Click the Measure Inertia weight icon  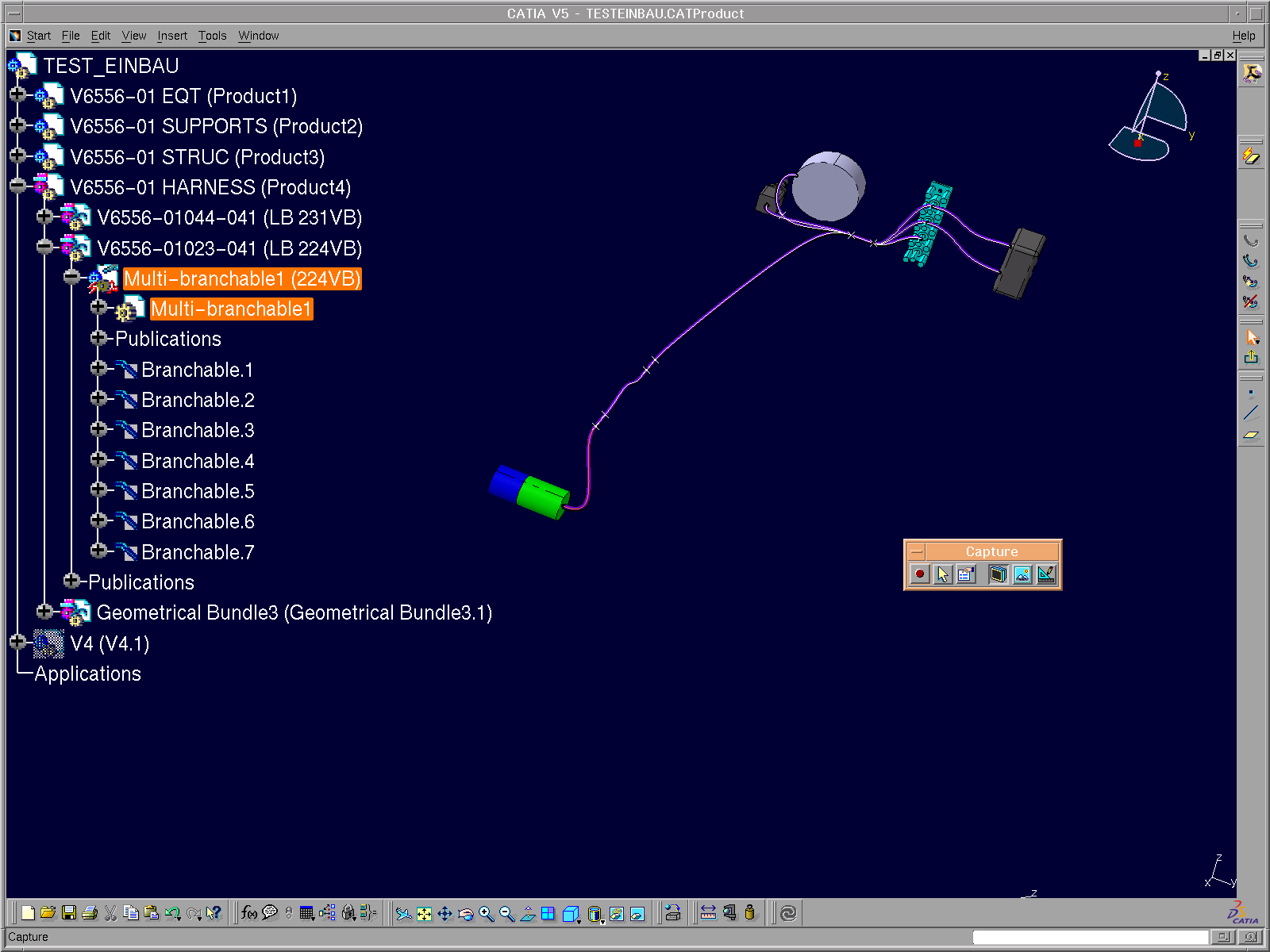click(x=750, y=913)
